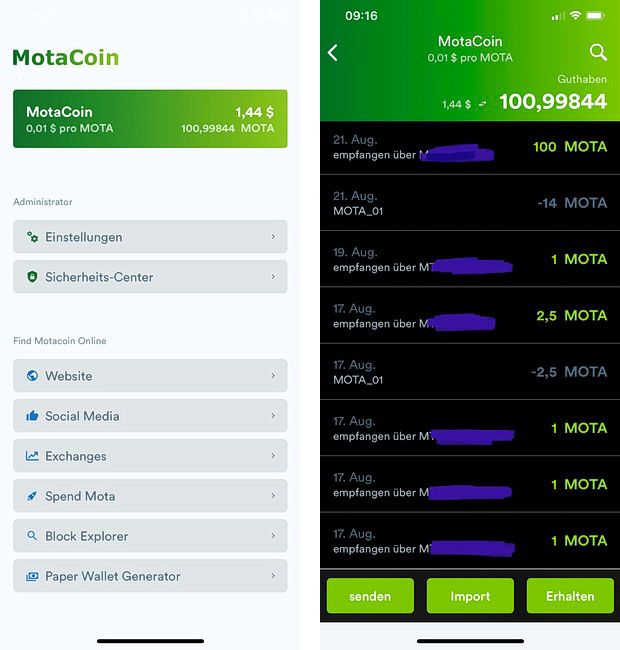Tap the search magnifier icon in wallet header
The height and width of the screenshot is (650, 620).
598,52
